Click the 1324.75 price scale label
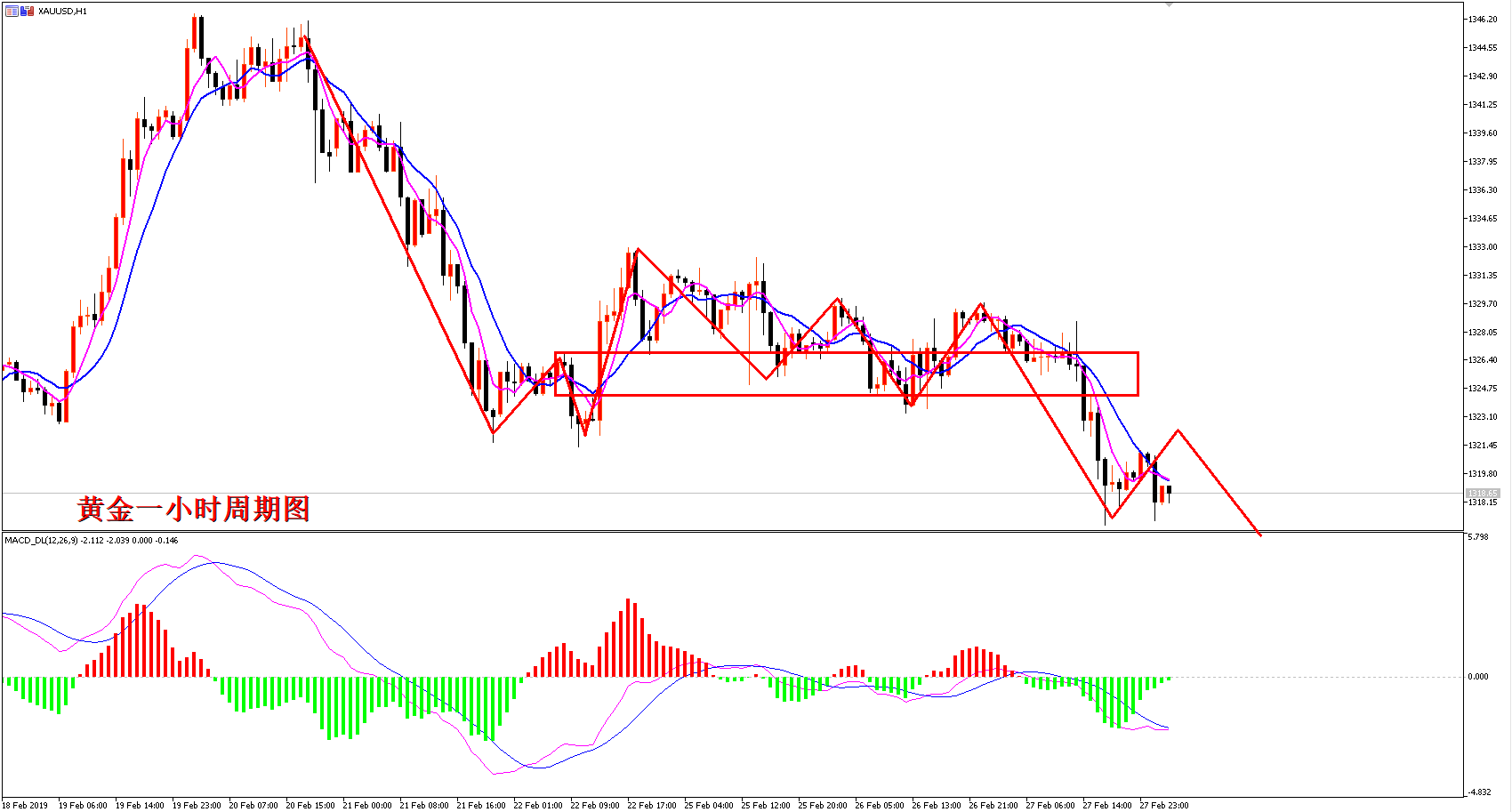The width and height of the screenshot is (1512, 812). click(1483, 388)
